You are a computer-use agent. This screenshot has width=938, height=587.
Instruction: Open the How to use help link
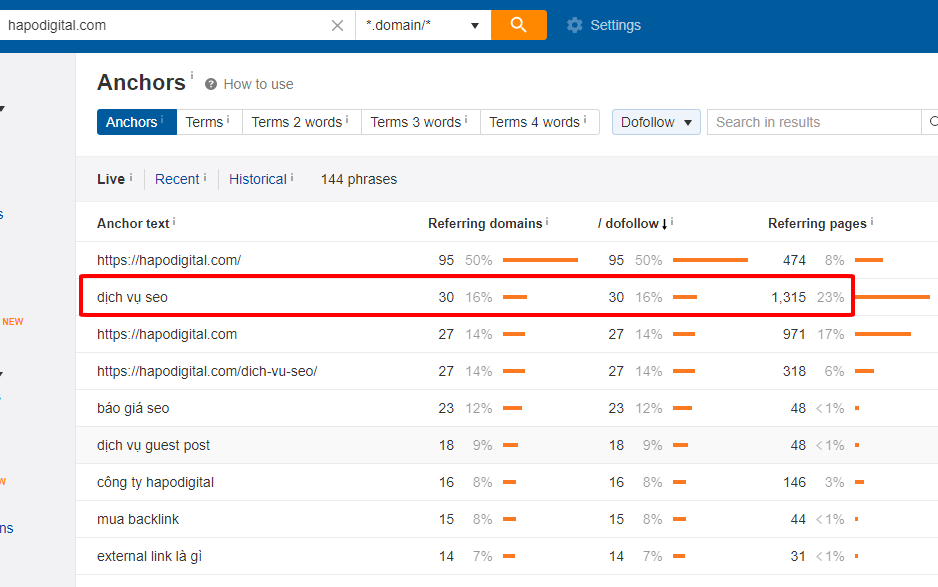coord(258,84)
